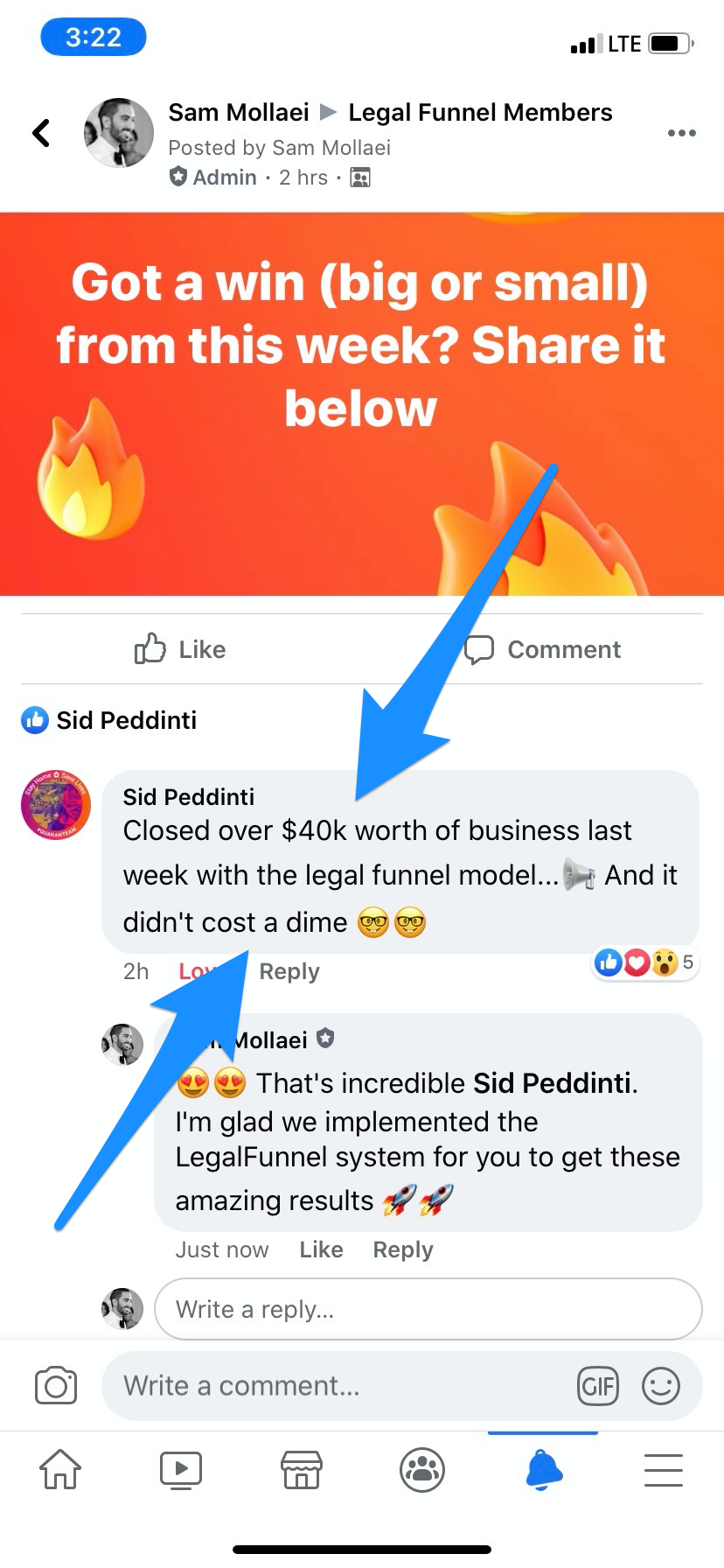Open the Notifications bell tab
This screenshot has width=724, height=1568.
[544, 1469]
